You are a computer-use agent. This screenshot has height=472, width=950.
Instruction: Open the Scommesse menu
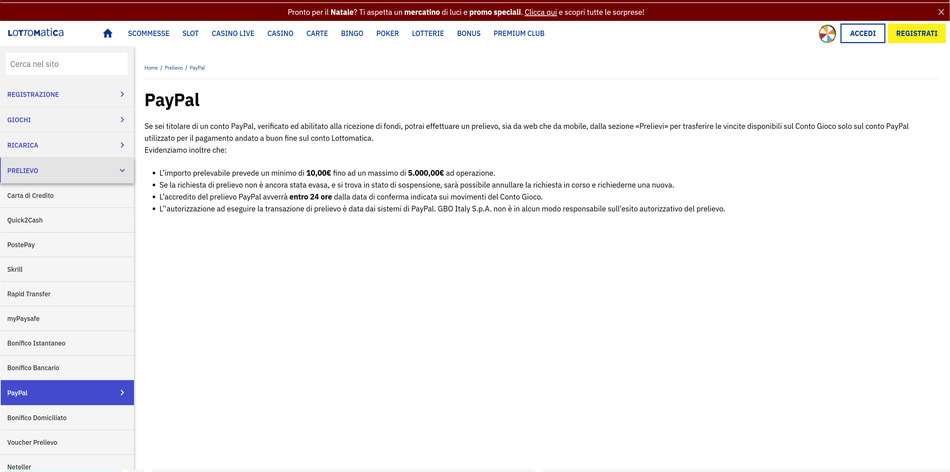pyautogui.click(x=148, y=33)
